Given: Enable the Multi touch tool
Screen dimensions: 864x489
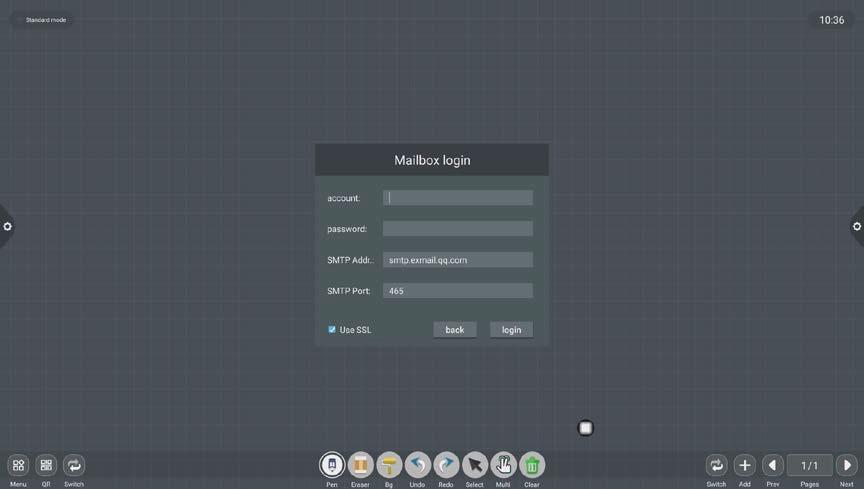Looking at the screenshot, I should pyautogui.click(x=503, y=465).
